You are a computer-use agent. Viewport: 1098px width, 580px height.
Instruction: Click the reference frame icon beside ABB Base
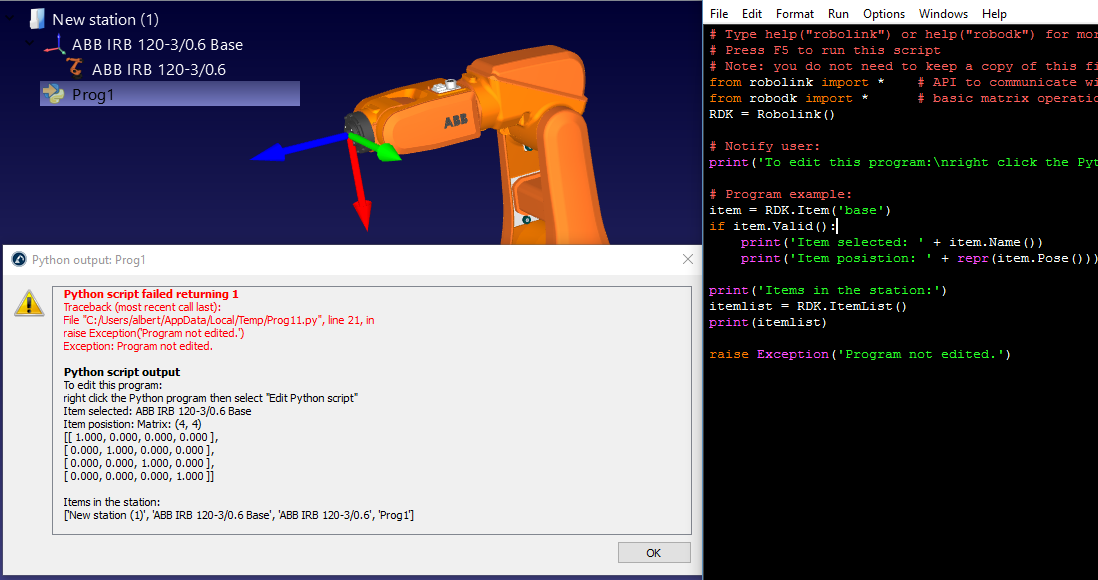coord(56,45)
